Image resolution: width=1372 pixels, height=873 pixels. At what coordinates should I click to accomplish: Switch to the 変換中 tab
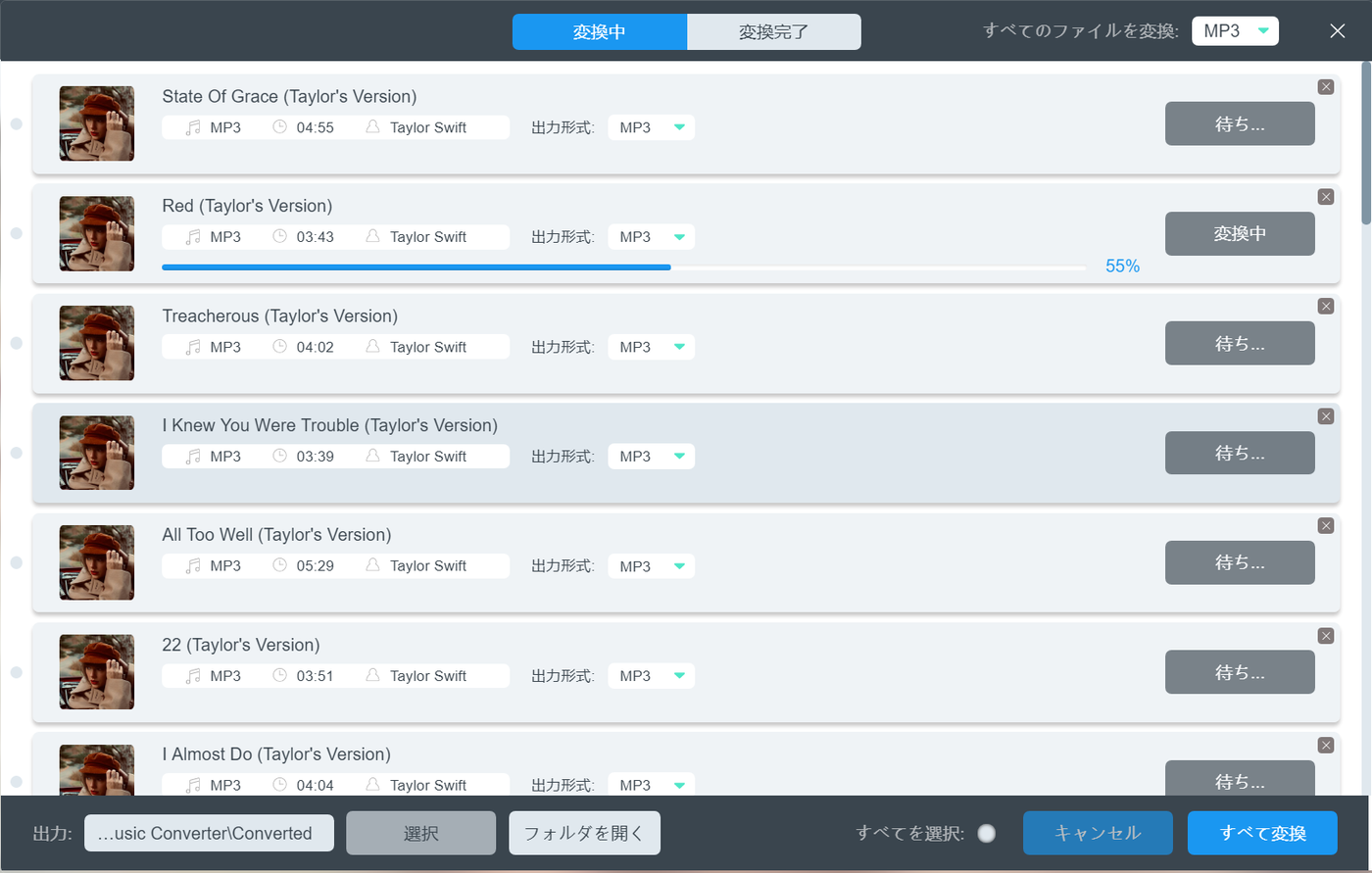pyautogui.click(x=600, y=31)
